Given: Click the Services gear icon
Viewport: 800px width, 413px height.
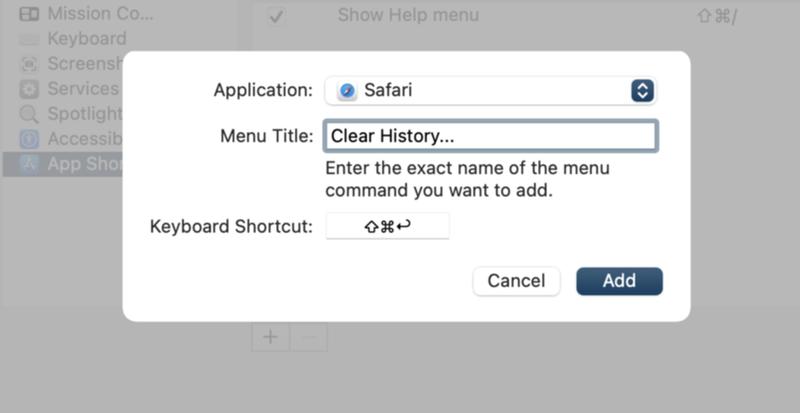Looking at the screenshot, I should click(x=29, y=89).
